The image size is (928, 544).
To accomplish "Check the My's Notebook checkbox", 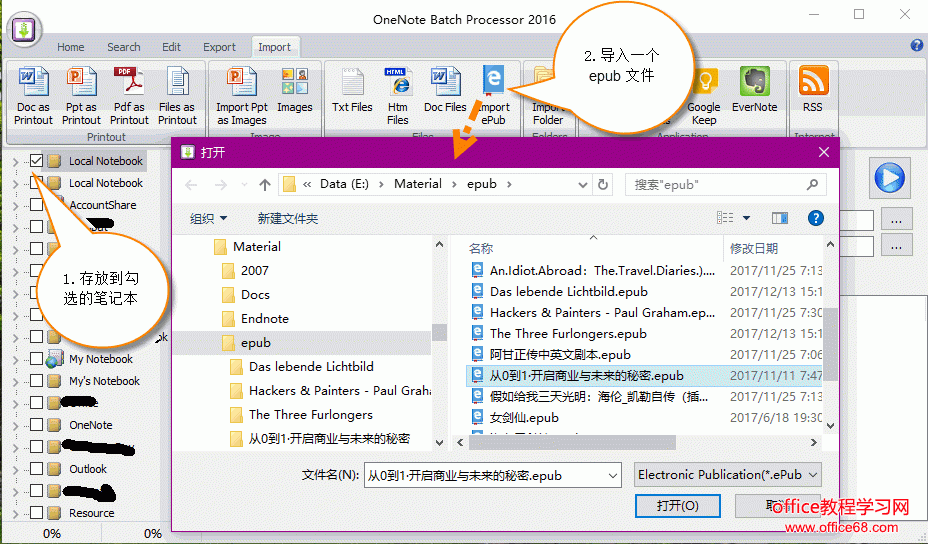I will click(x=36, y=381).
